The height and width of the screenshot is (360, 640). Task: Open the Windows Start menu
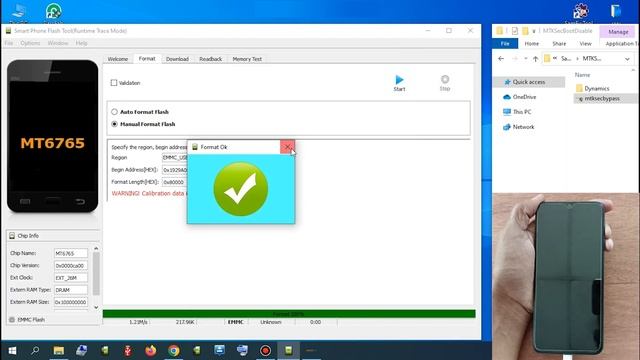click(x=12, y=350)
